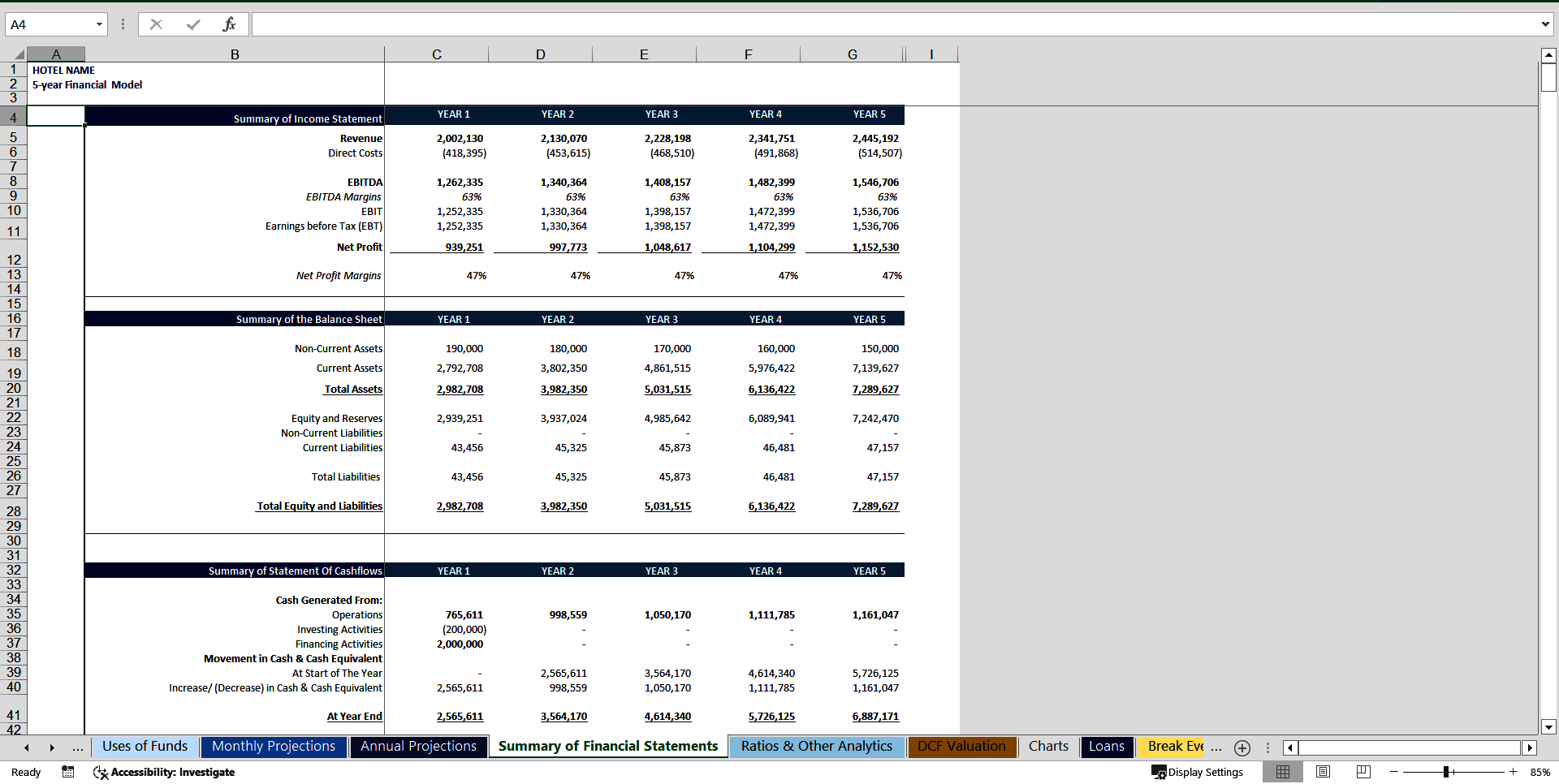Click vertical scrollbar down arrow
The height and width of the screenshot is (784, 1559).
click(1548, 727)
